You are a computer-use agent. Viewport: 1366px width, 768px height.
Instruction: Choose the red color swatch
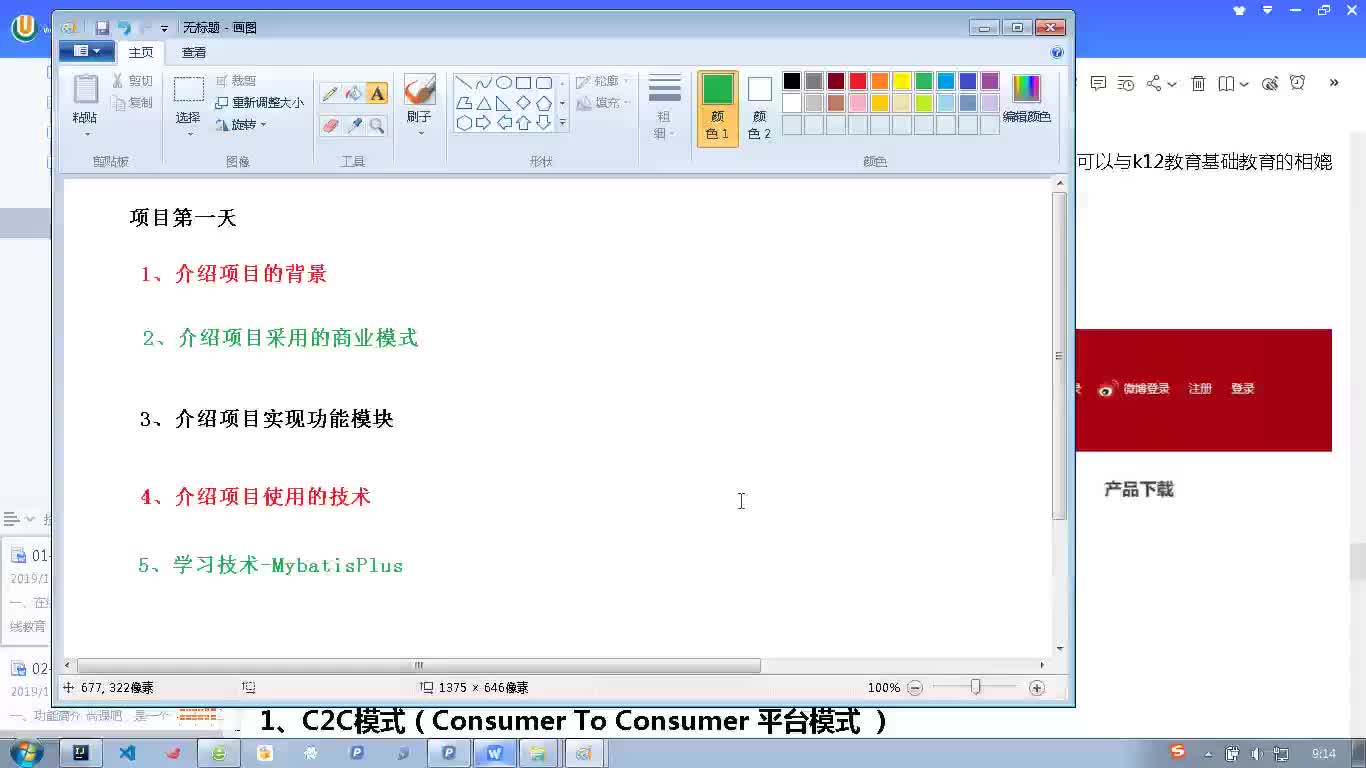[858, 81]
